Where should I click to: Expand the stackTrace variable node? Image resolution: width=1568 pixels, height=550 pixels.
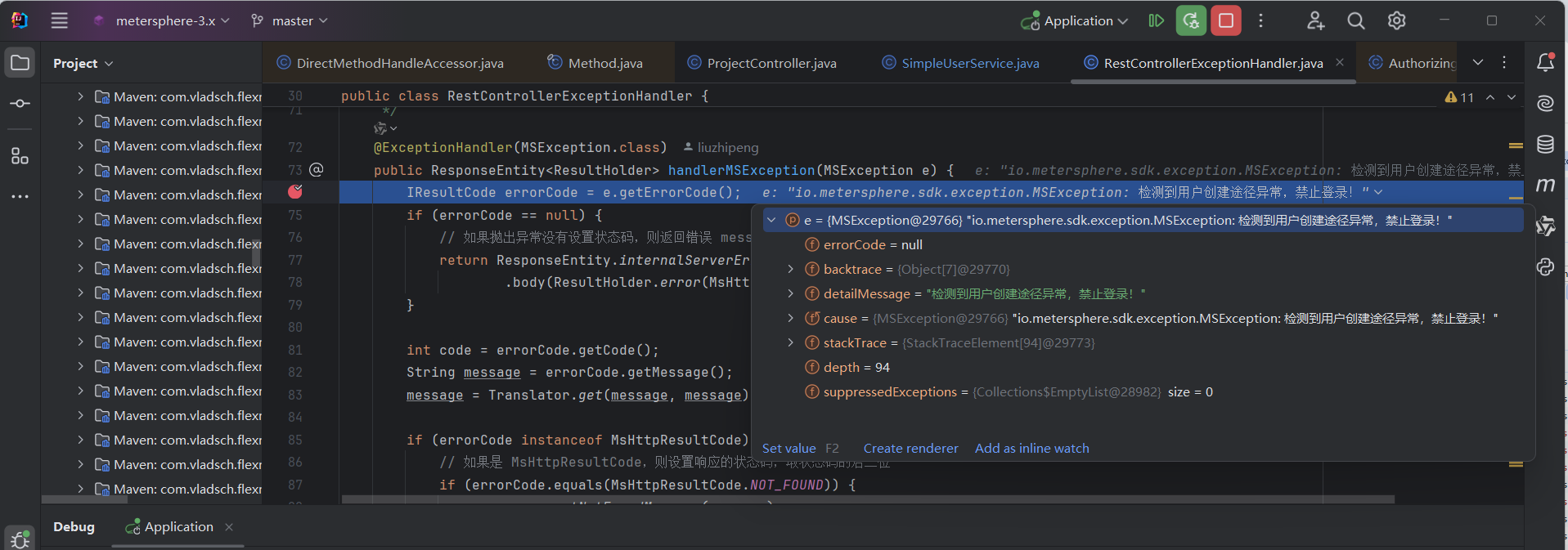[x=790, y=342]
